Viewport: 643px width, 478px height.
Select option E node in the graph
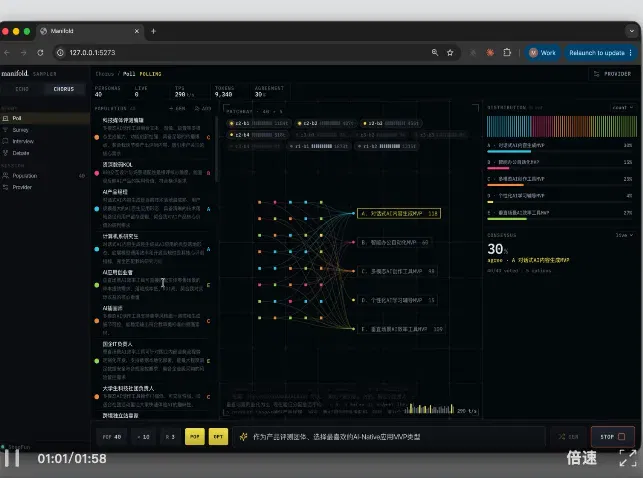pyautogui.click(x=402, y=329)
